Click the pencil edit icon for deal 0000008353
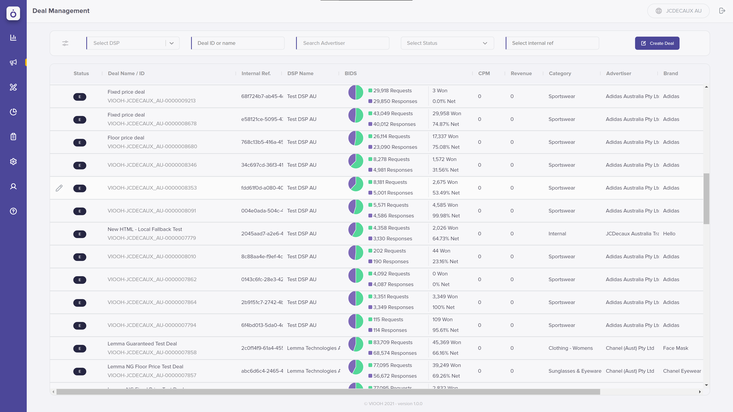The image size is (733, 412). coord(59,188)
